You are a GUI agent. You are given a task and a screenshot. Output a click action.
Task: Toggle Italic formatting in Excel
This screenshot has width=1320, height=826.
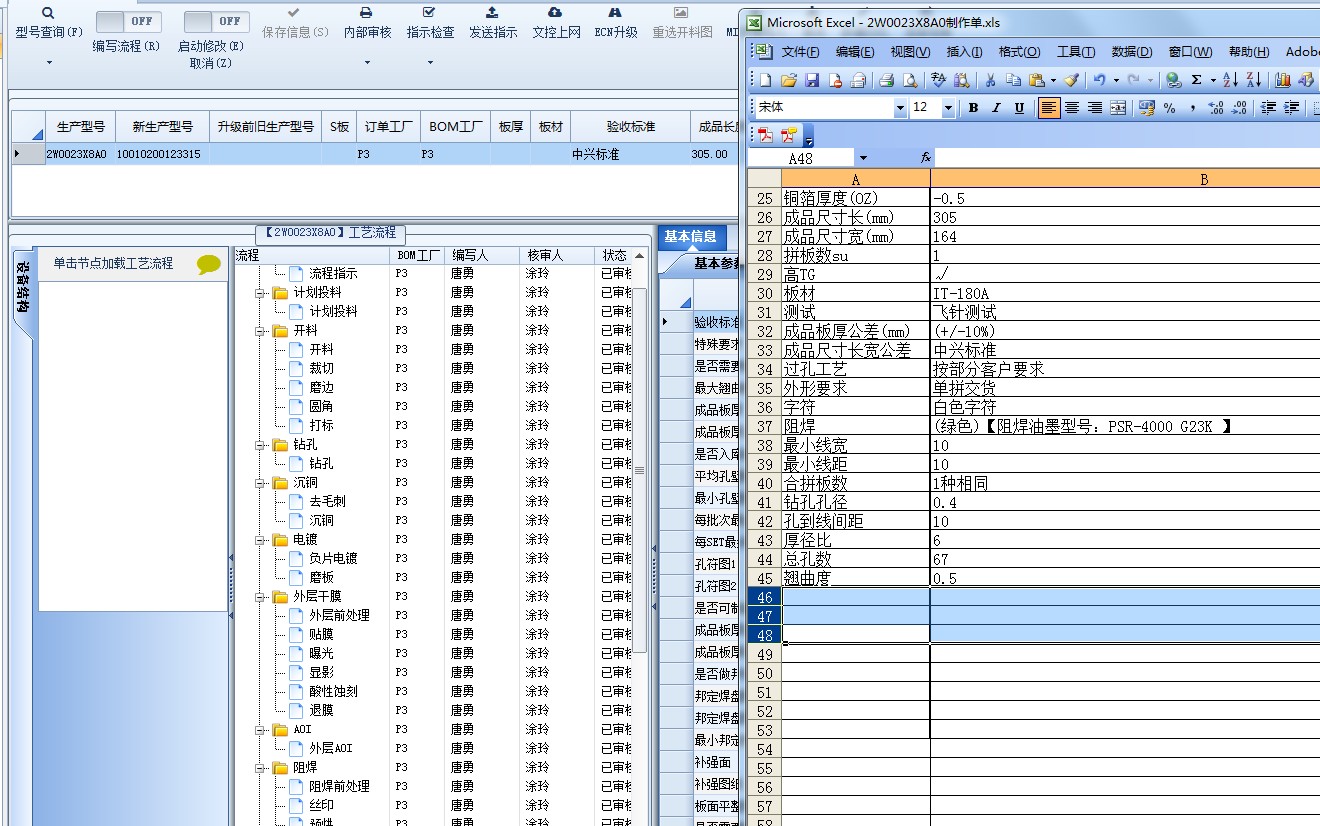point(996,108)
